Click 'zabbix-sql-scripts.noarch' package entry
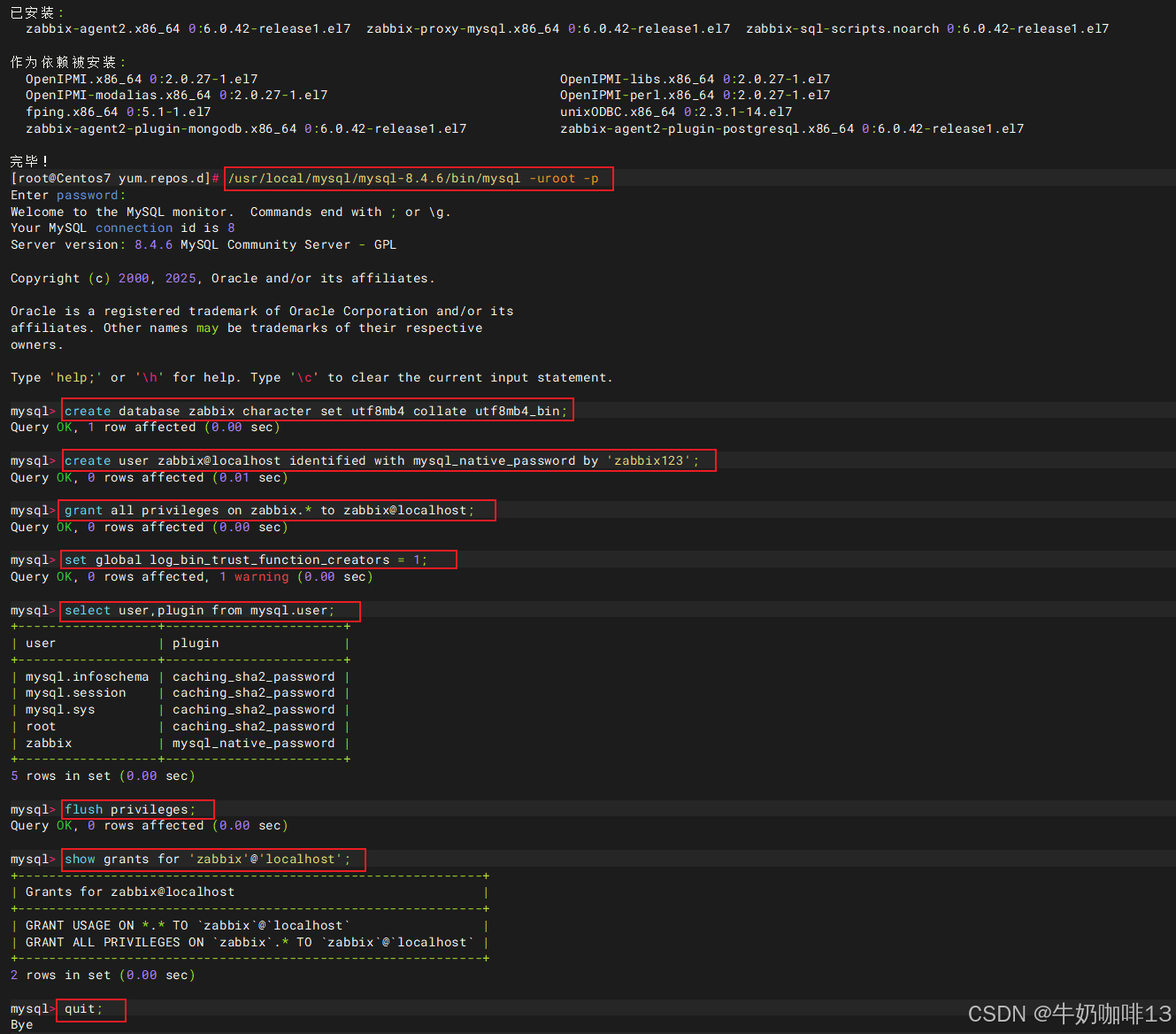The width and height of the screenshot is (1176, 1034). (927, 28)
